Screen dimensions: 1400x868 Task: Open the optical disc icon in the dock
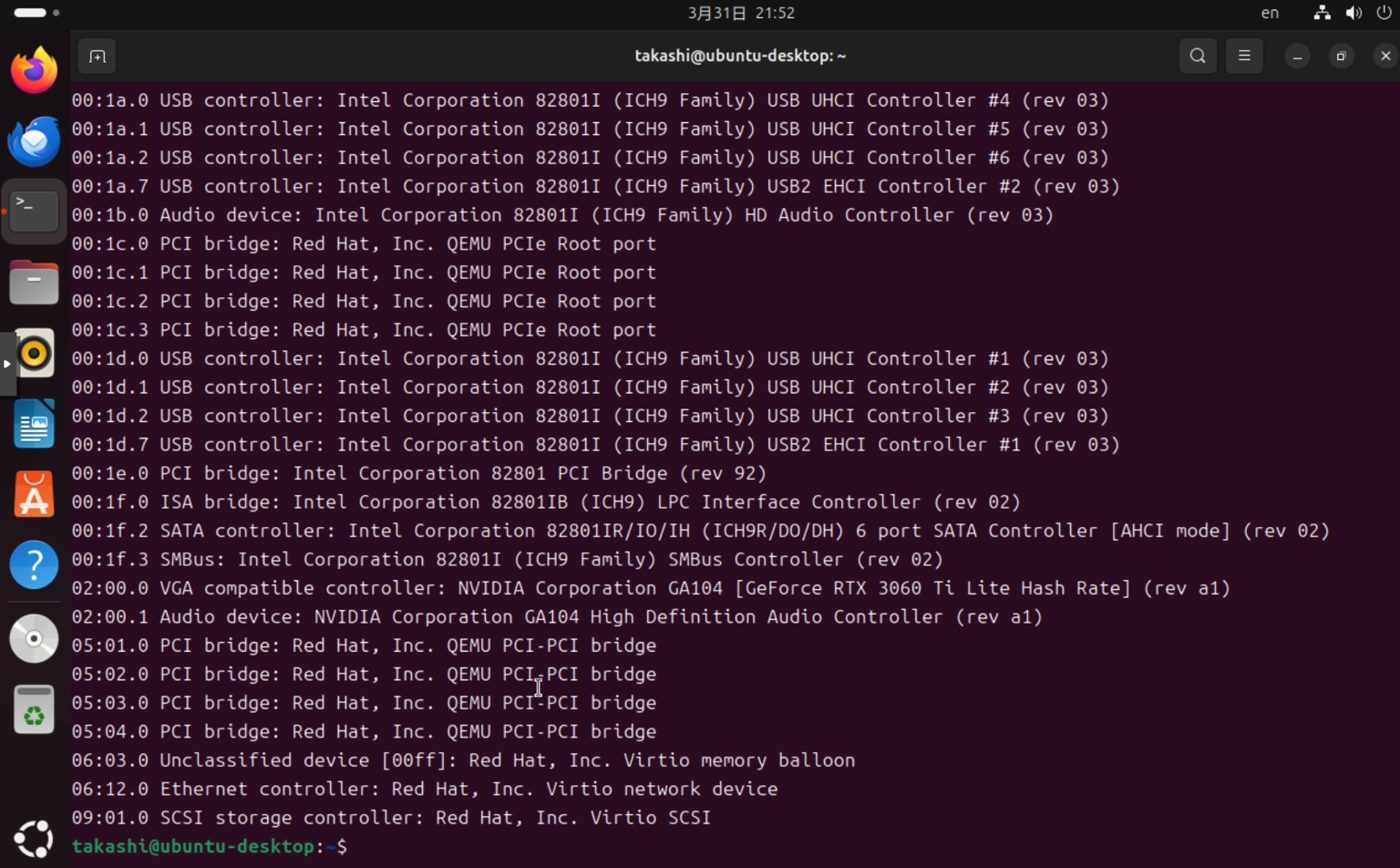34,638
